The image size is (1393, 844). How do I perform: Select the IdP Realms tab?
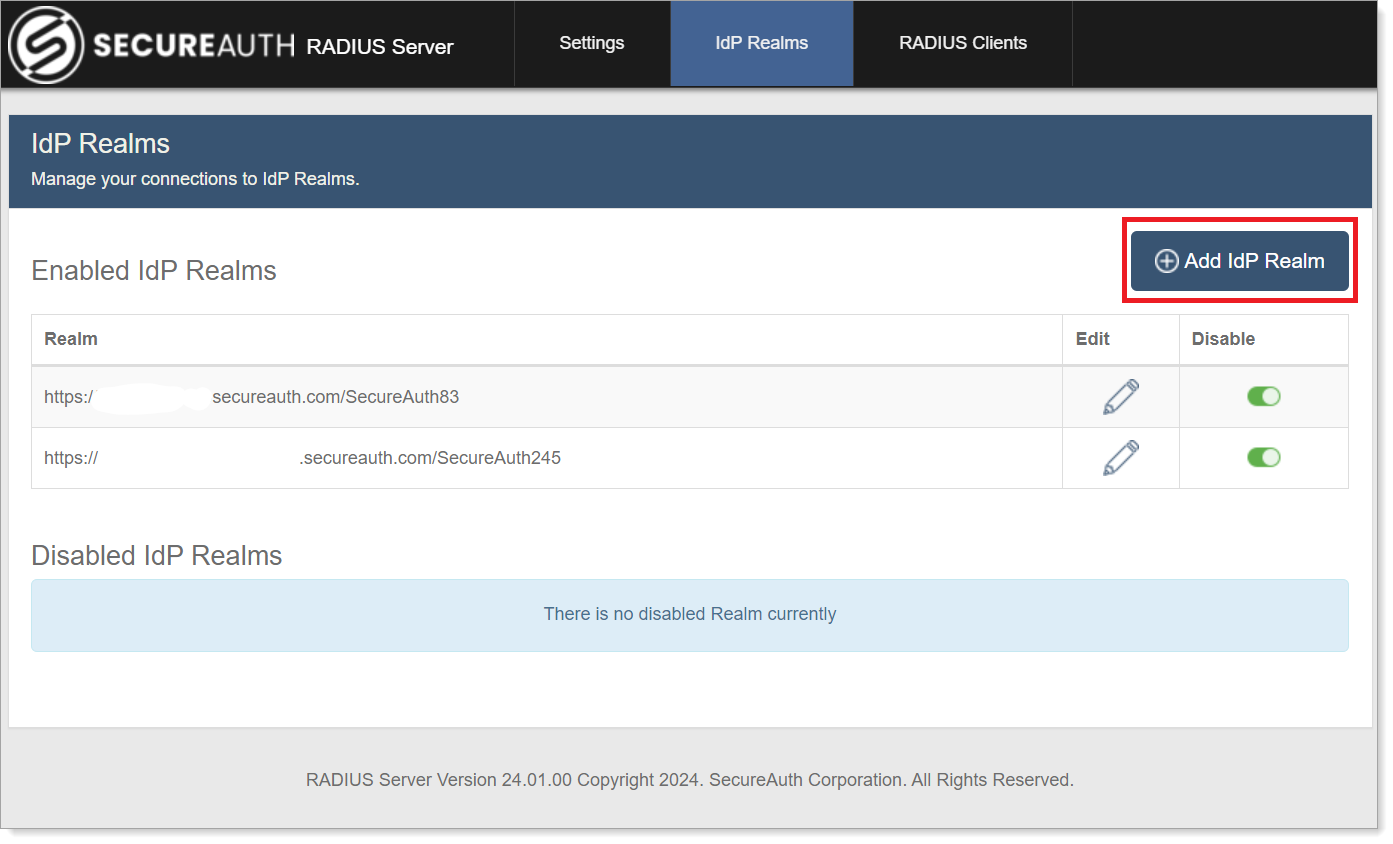[x=761, y=43]
